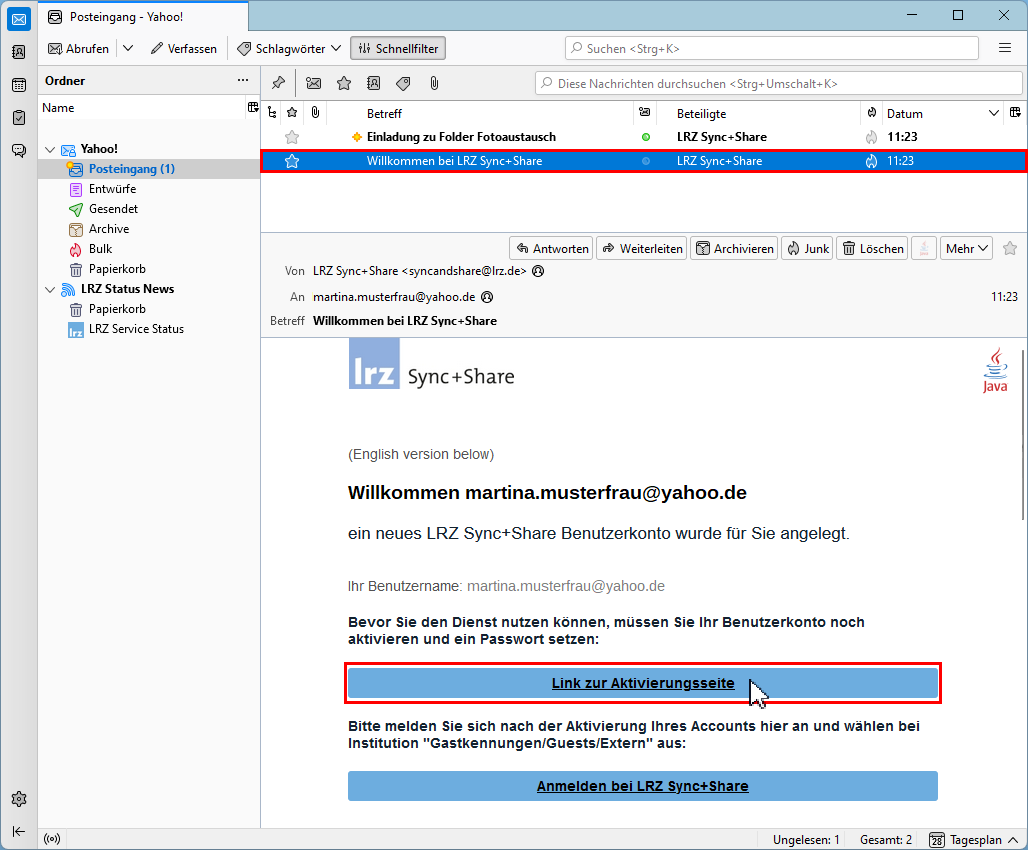Open the Schlagwörter dropdown
This screenshot has width=1028, height=850.
pos(290,48)
